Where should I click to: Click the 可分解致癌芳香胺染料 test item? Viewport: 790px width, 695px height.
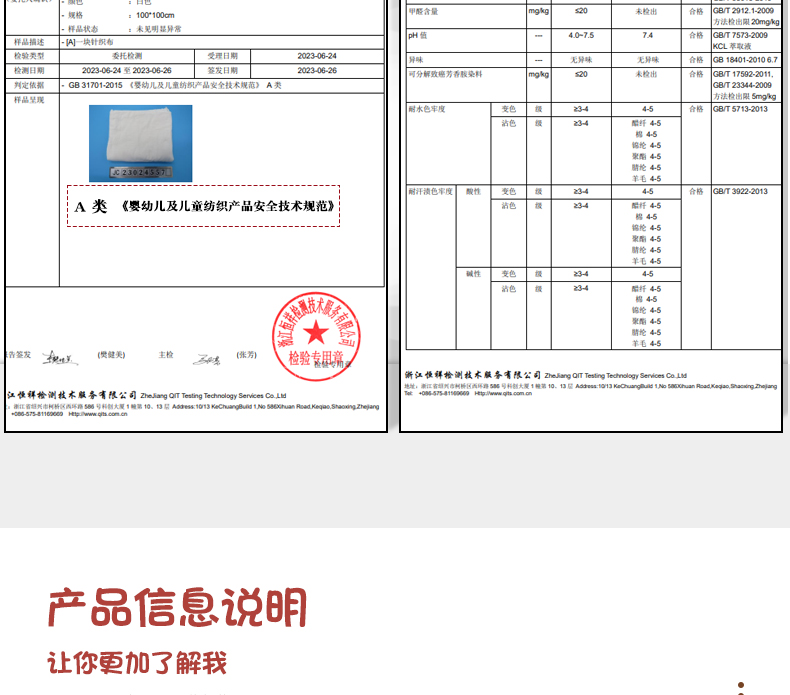(x=445, y=74)
